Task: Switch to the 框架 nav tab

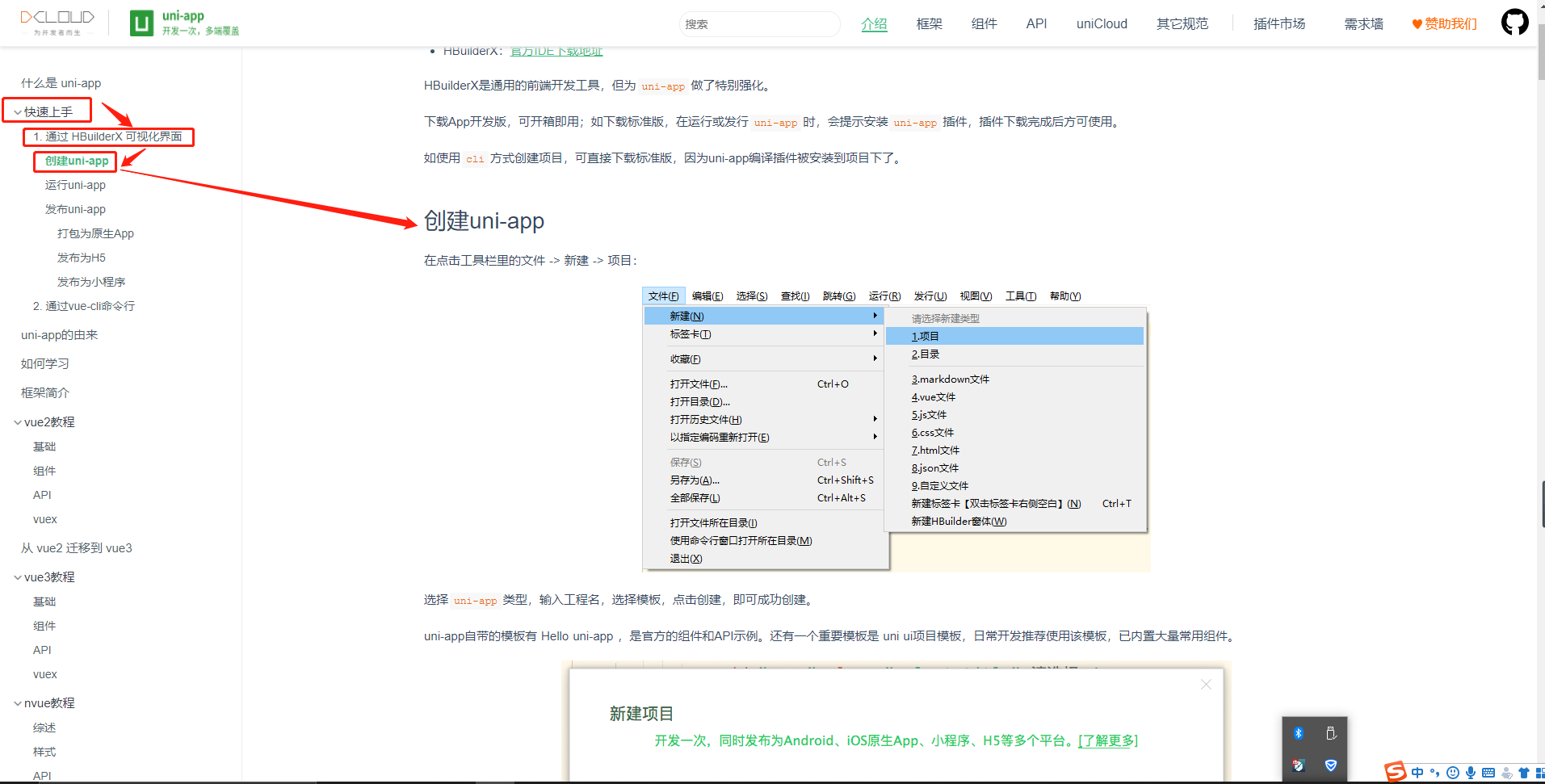Action: coord(930,24)
